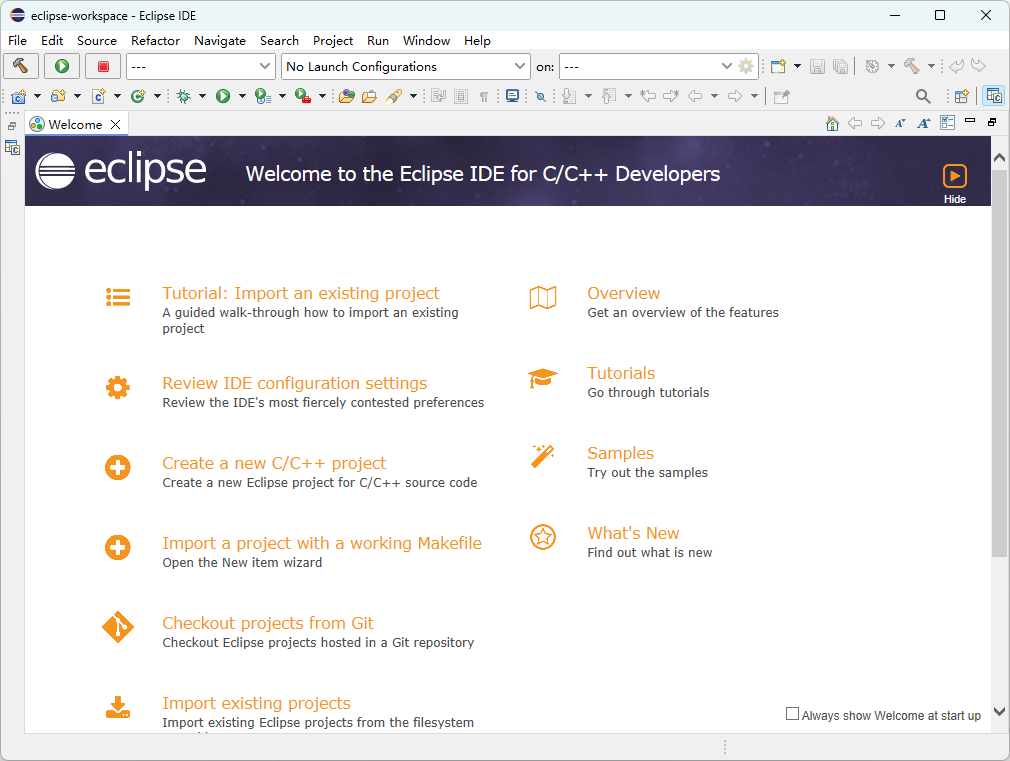Click the New Wizard icon near the save icons
The width and height of the screenshot is (1010, 761).
tap(777, 66)
